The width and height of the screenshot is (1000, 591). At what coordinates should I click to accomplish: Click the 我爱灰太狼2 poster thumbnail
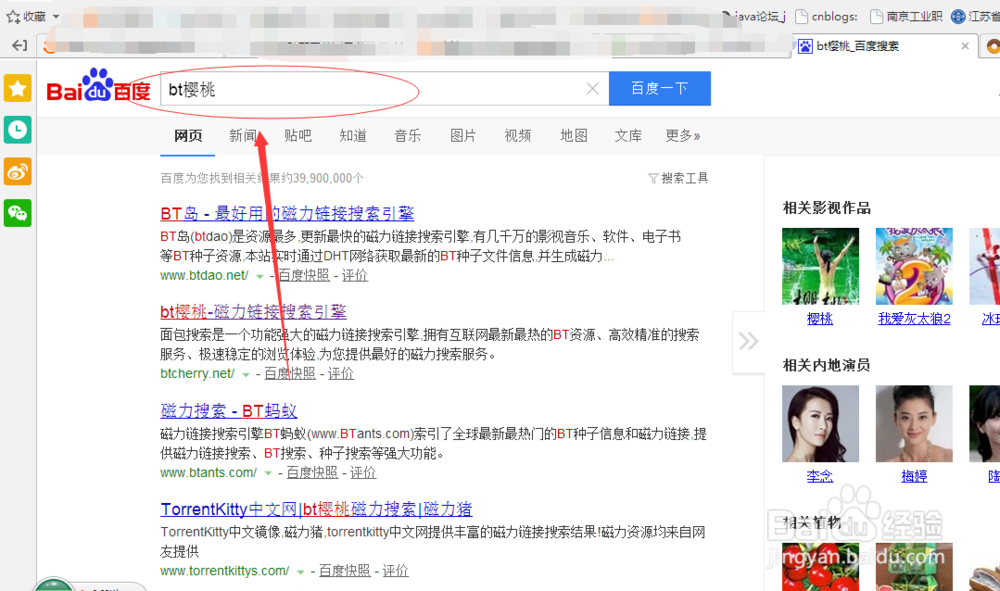914,266
